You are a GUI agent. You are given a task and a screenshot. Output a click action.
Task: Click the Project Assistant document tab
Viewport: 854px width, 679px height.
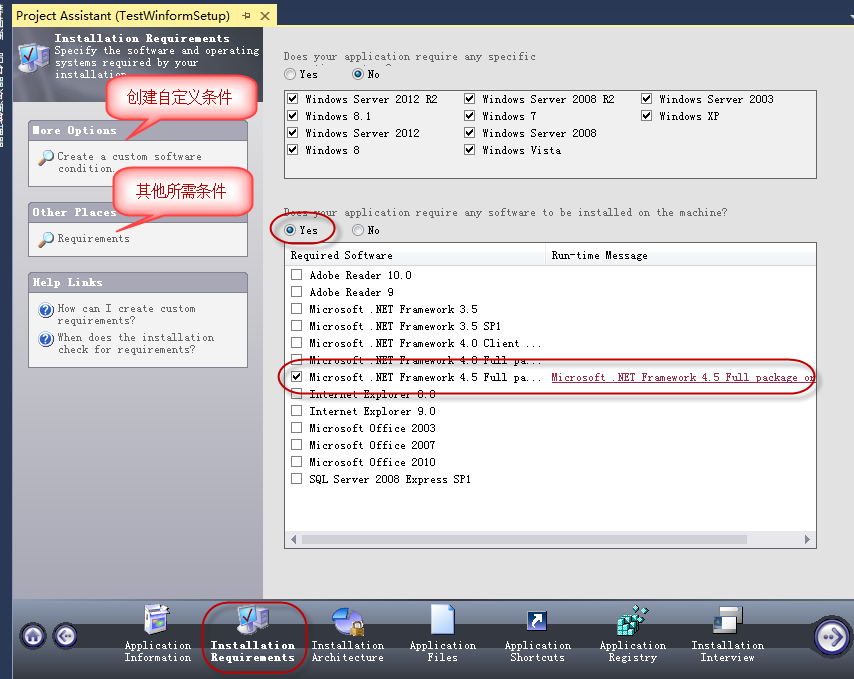[123, 16]
